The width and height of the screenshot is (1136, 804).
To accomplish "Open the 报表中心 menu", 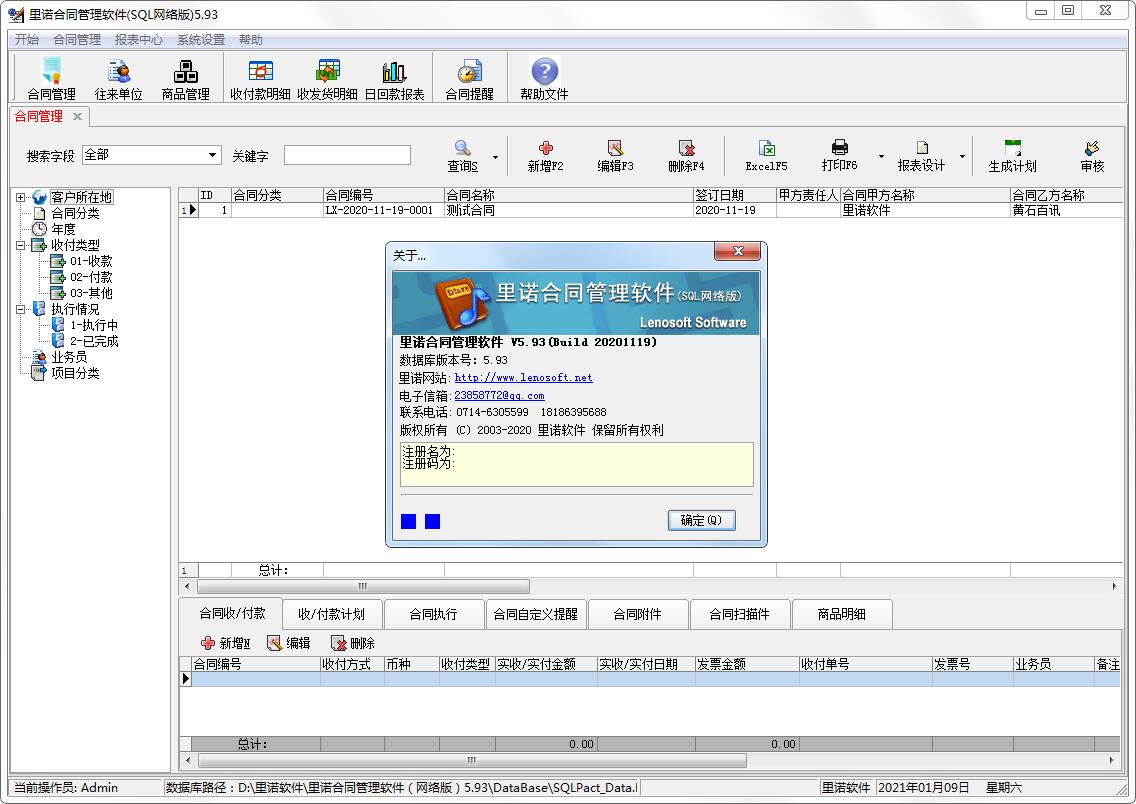I will point(138,40).
